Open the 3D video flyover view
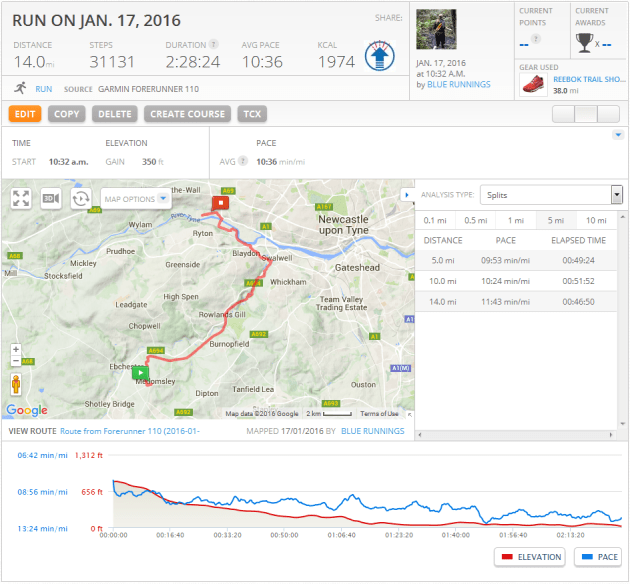The image size is (630, 584). pyautogui.click(x=50, y=198)
